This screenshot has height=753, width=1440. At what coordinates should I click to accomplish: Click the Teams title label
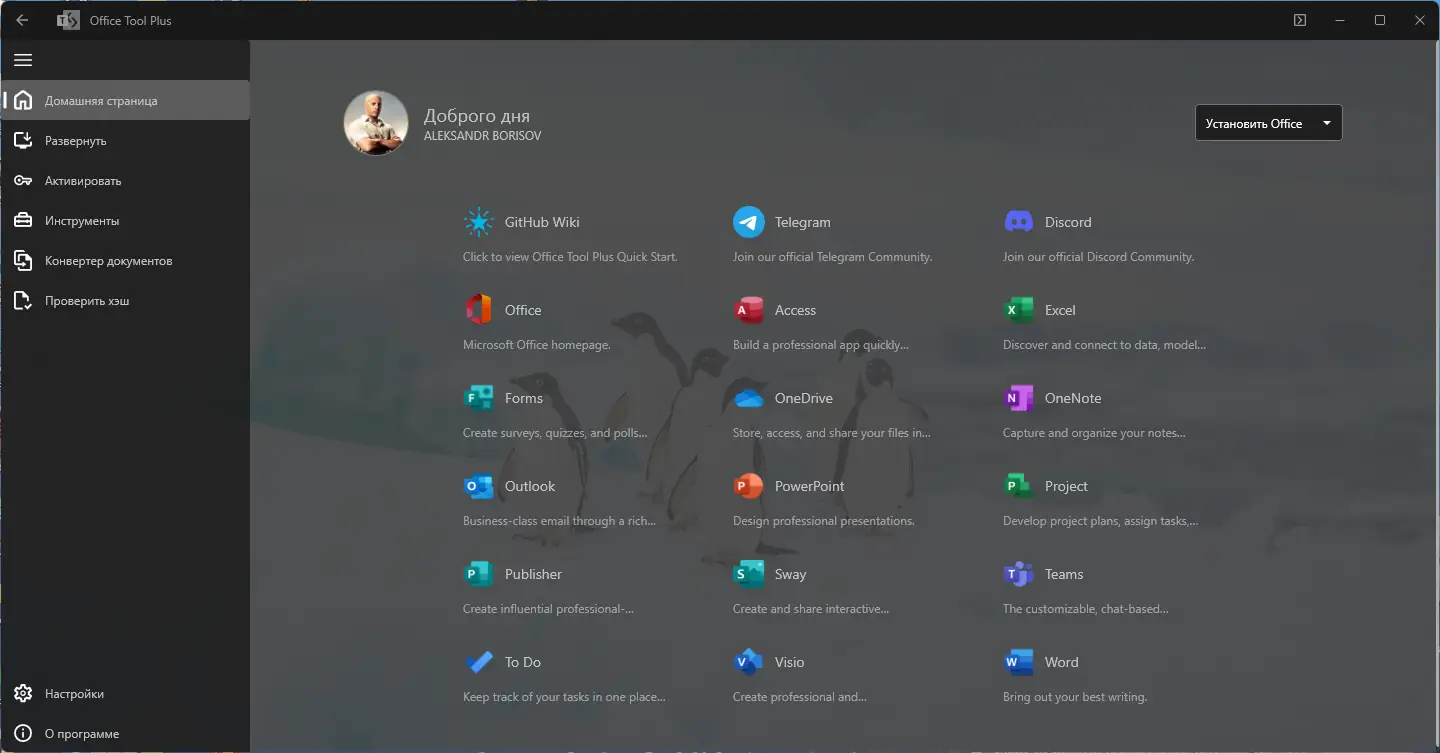[x=1064, y=574]
